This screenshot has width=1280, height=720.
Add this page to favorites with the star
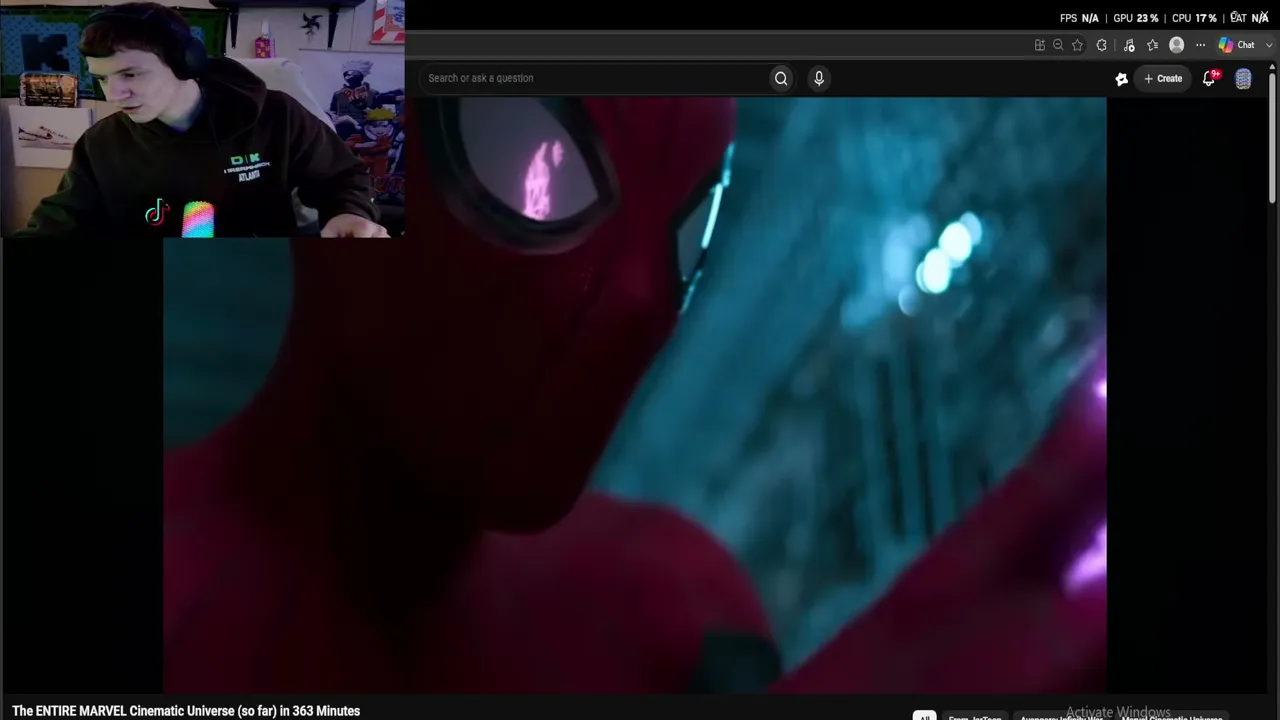pos(1077,45)
